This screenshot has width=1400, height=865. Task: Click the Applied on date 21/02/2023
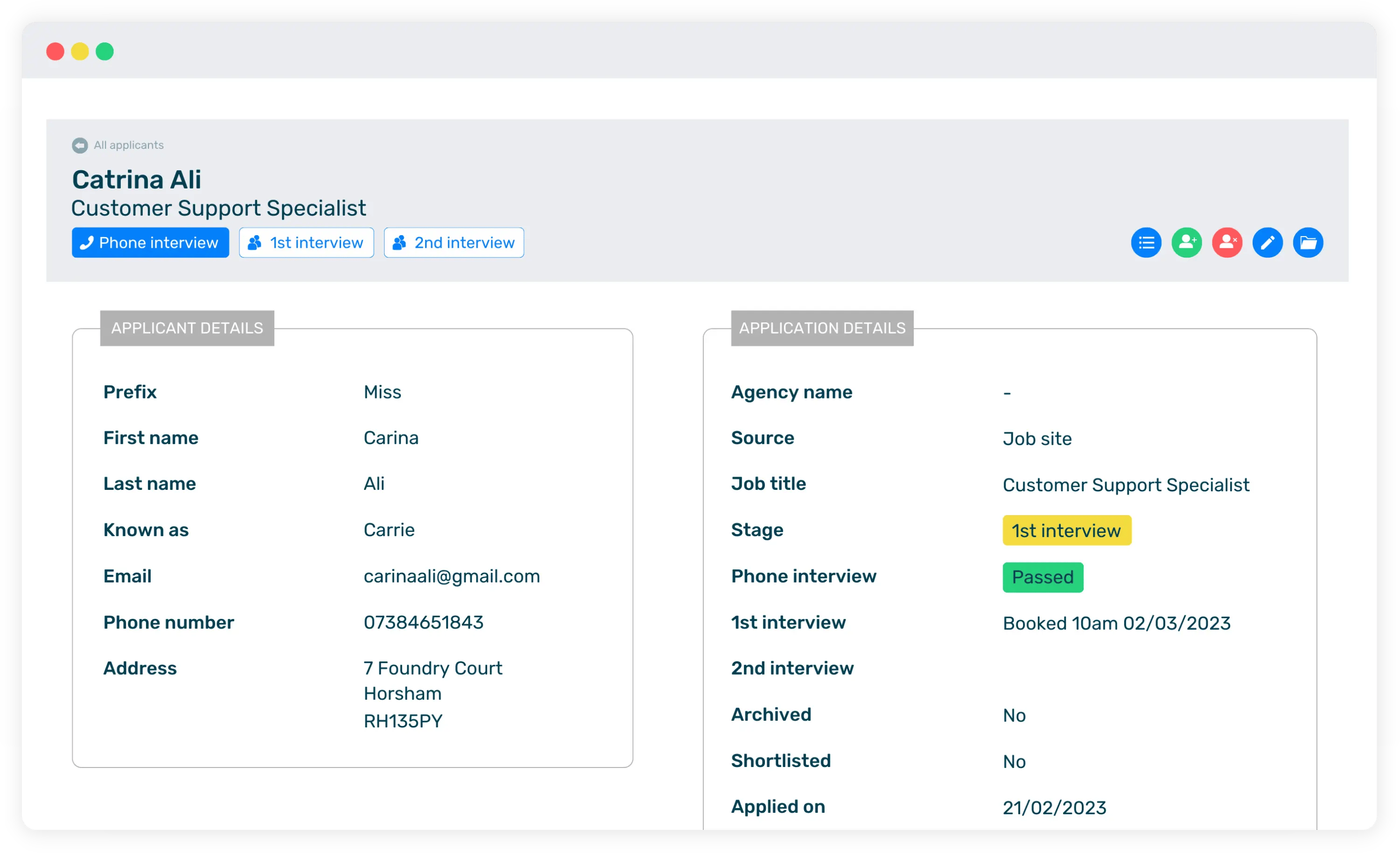(x=1055, y=808)
